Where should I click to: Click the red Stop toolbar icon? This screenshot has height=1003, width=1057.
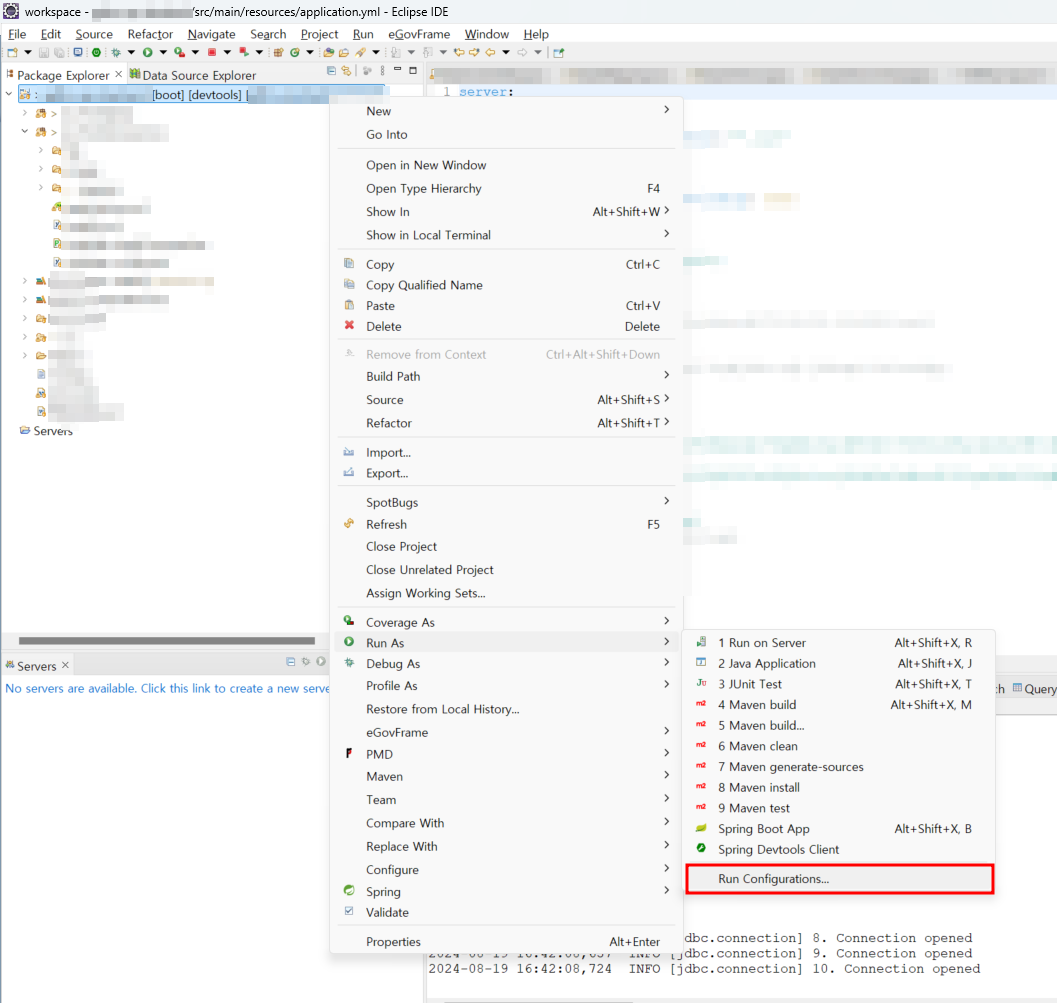coord(212,53)
